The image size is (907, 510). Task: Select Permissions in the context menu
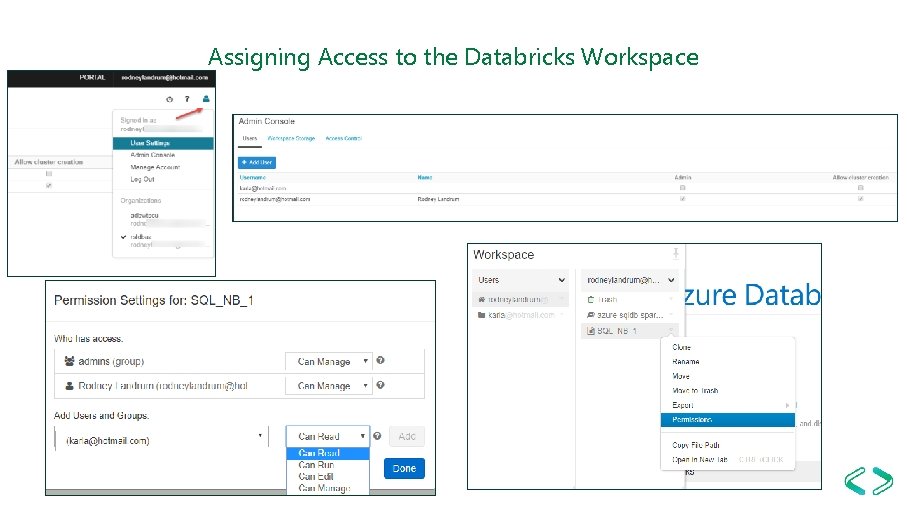(x=728, y=420)
